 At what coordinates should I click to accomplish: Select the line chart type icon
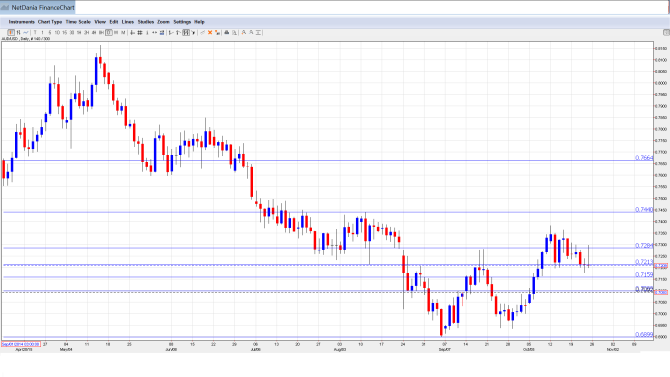pos(26,32)
